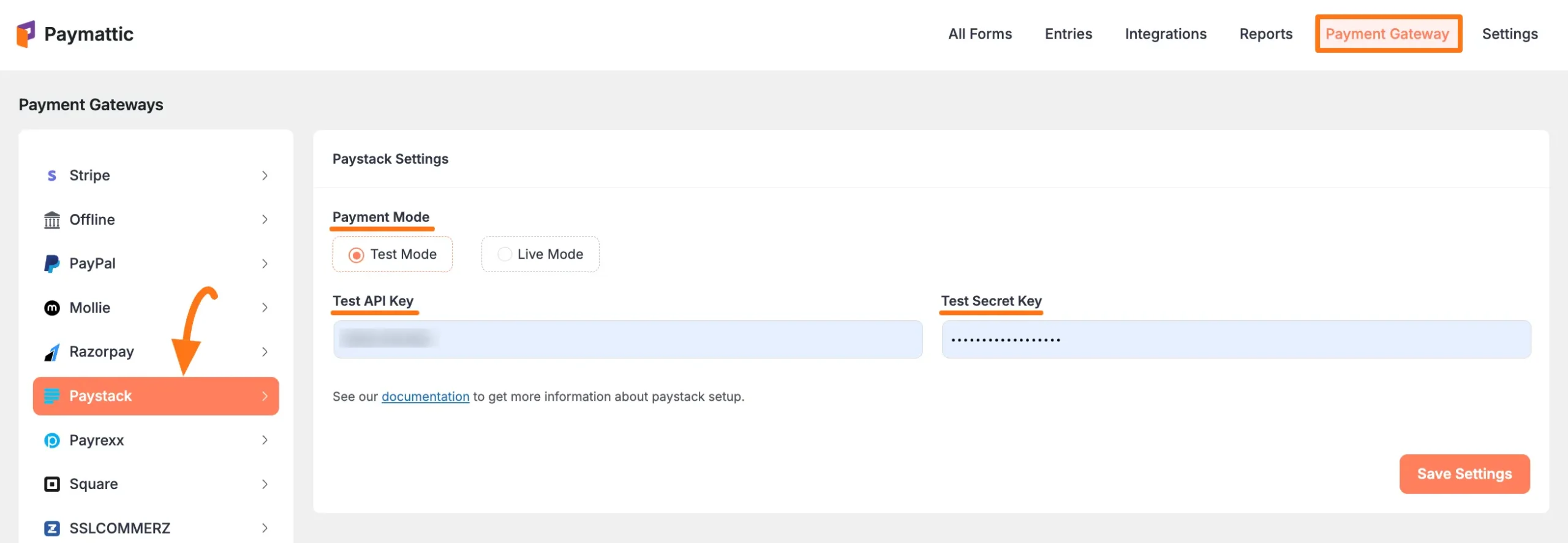Expand the Mollie row chevron
This screenshot has height=543, width=1568.
[x=265, y=308]
